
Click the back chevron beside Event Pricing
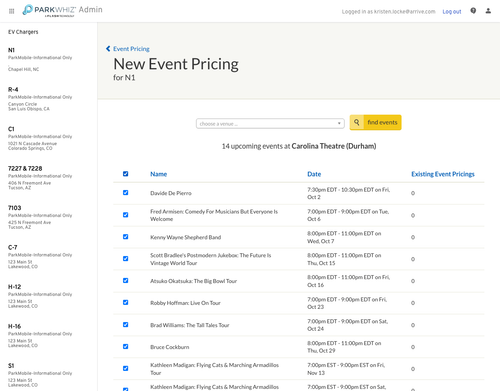pyautogui.click(x=108, y=49)
